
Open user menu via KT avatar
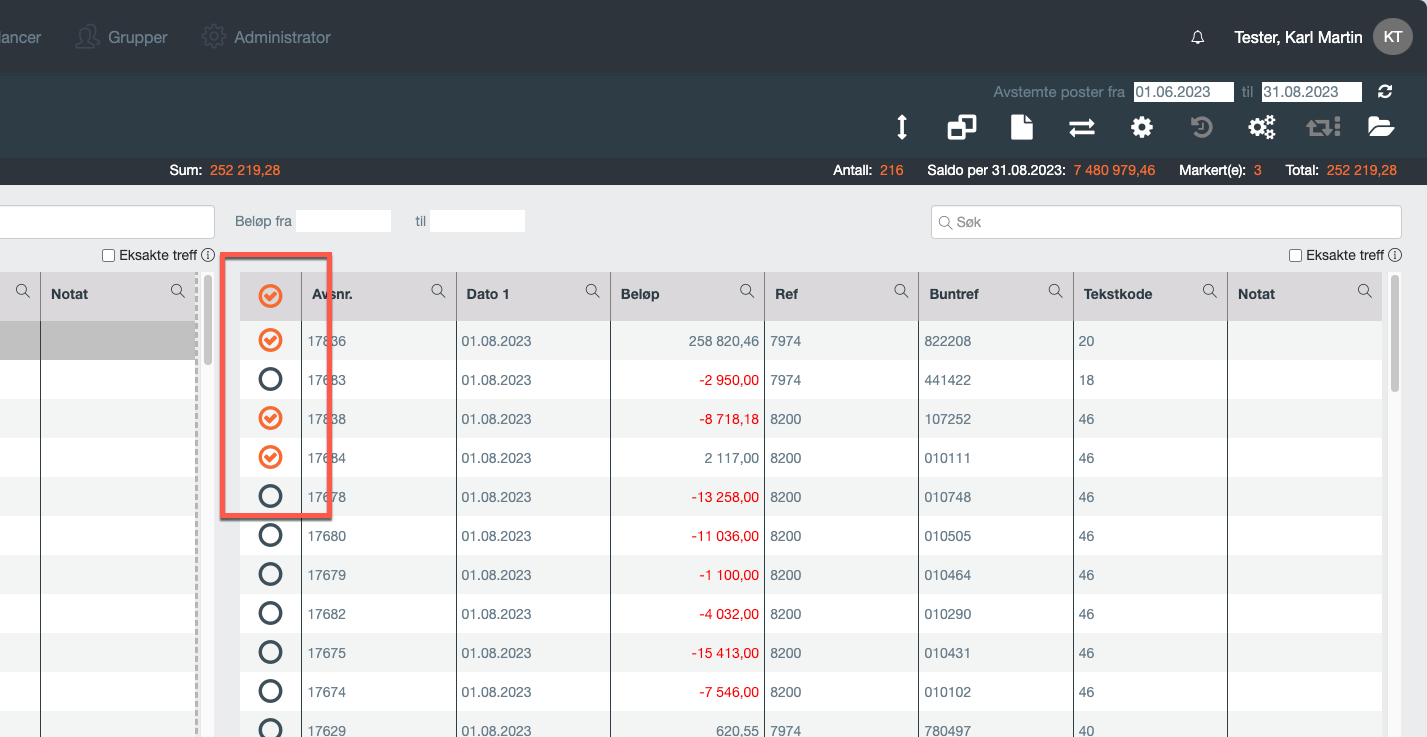pyautogui.click(x=1392, y=37)
